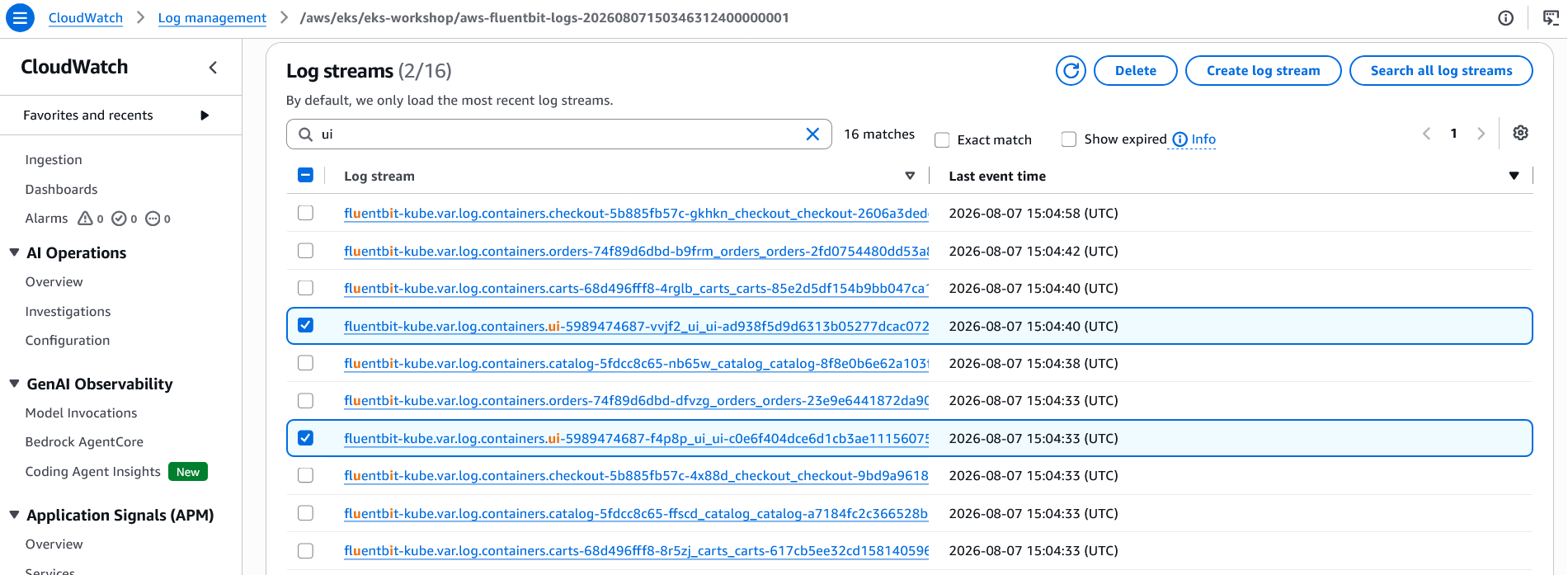Image resolution: width=1568 pixels, height=575 pixels.
Task: Click page number 1 in pagination
Action: click(x=1453, y=134)
